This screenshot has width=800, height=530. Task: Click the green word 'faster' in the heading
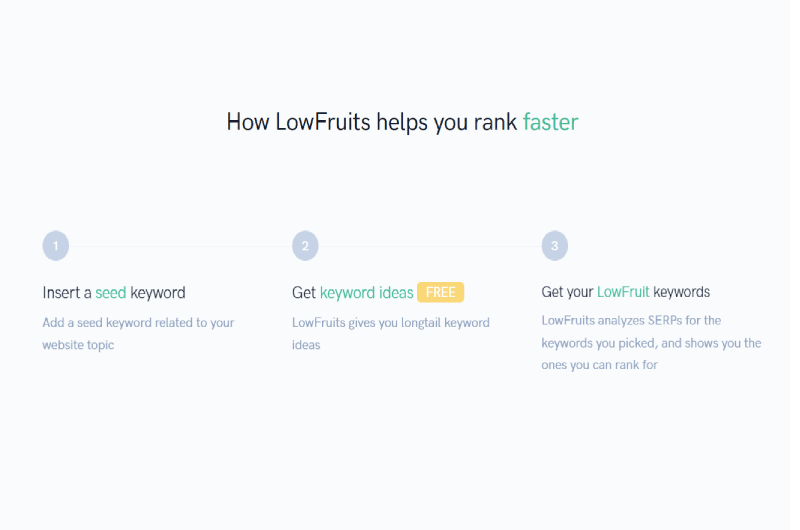tap(551, 122)
